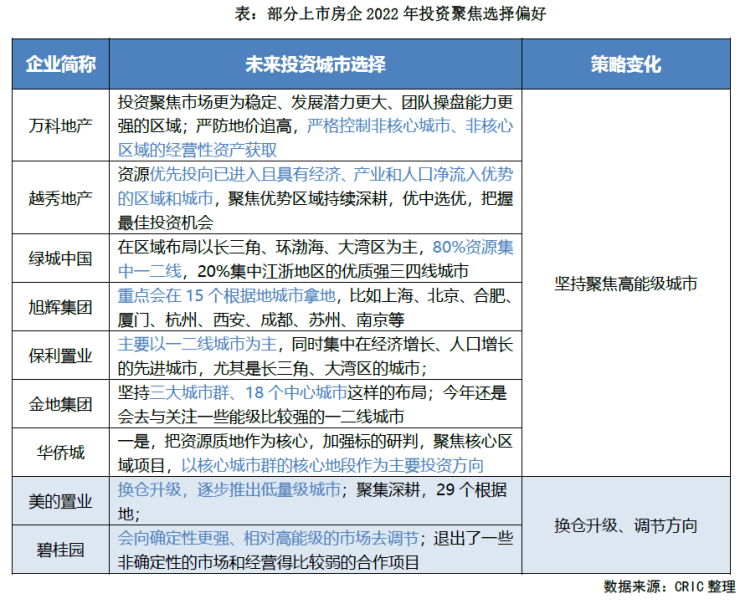Click the text "尤其是长三角、大湾区的城市"
Viewport: 740px width, 604px height.
click(x=316, y=368)
